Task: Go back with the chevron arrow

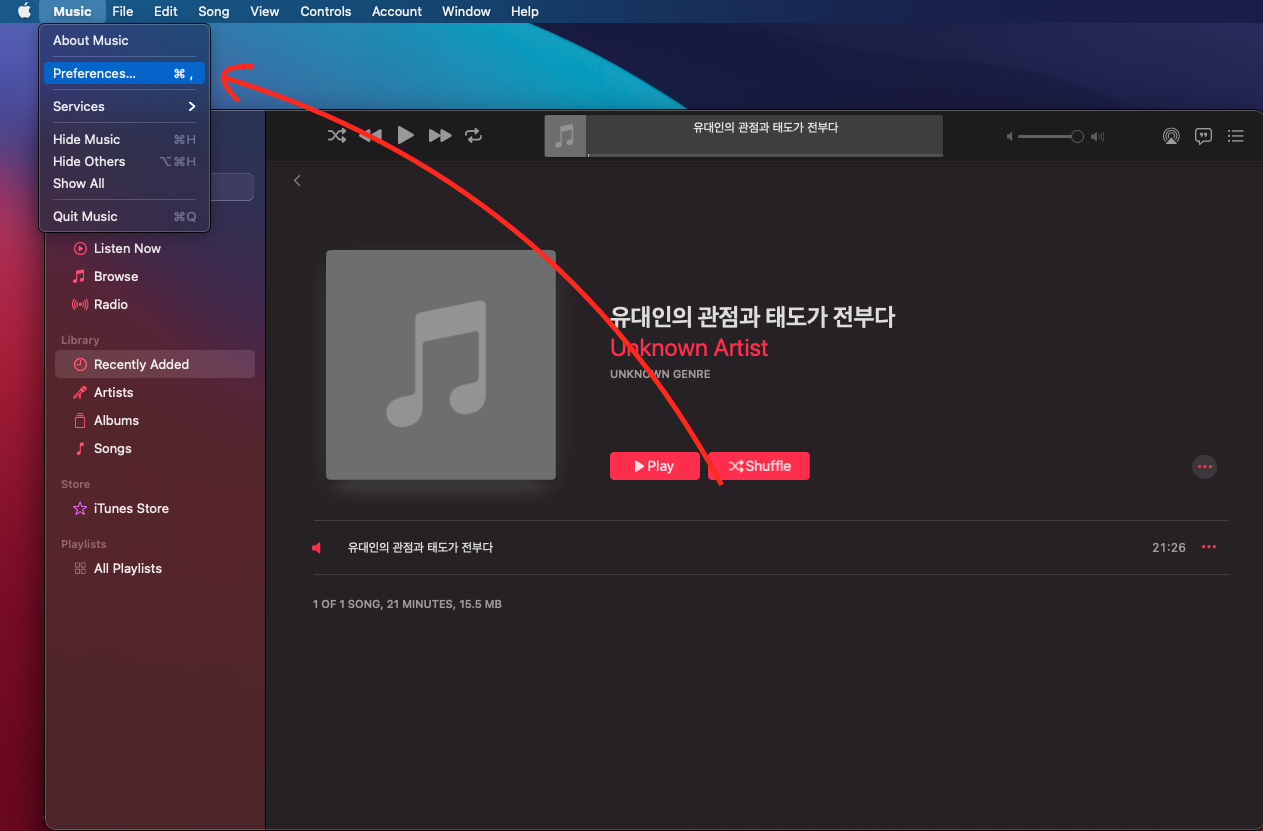Action: [297, 181]
